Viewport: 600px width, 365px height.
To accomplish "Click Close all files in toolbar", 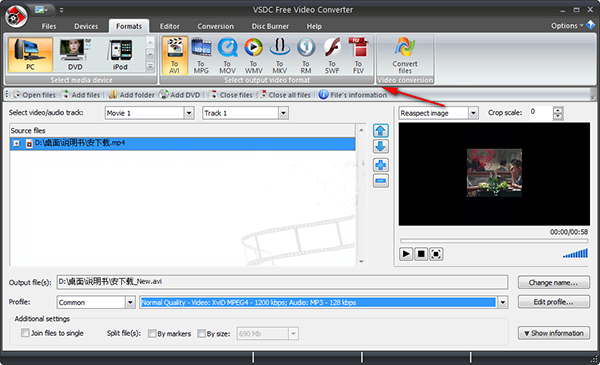I will click(x=284, y=95).
